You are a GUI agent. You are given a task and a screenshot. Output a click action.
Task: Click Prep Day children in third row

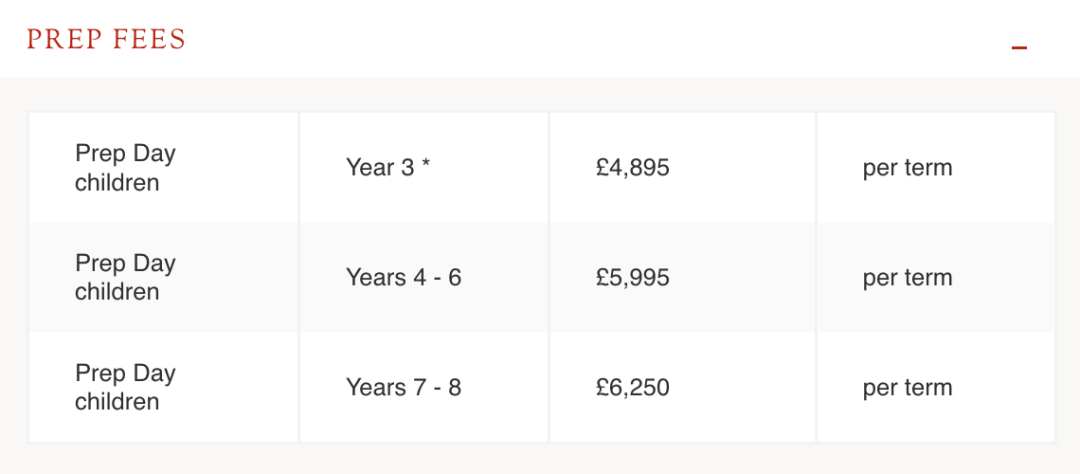pyautogui.click(x=125, y=388)
